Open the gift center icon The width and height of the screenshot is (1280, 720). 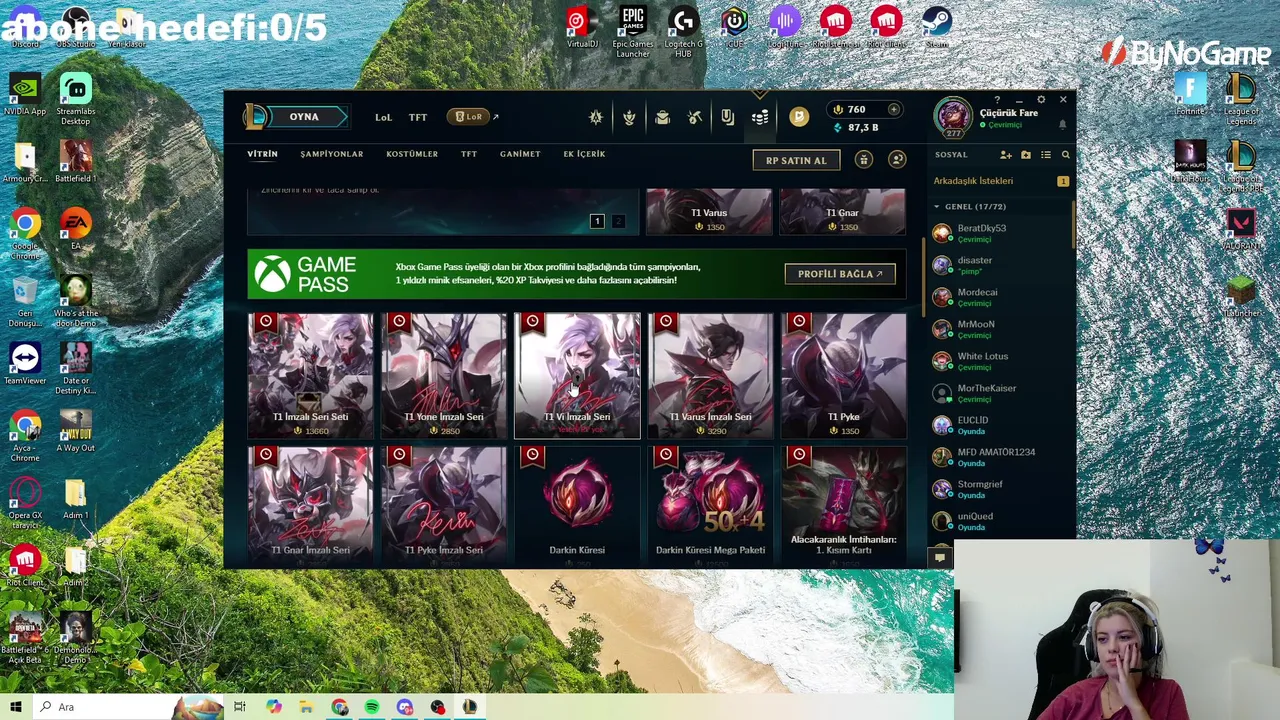tap(864, 160)
